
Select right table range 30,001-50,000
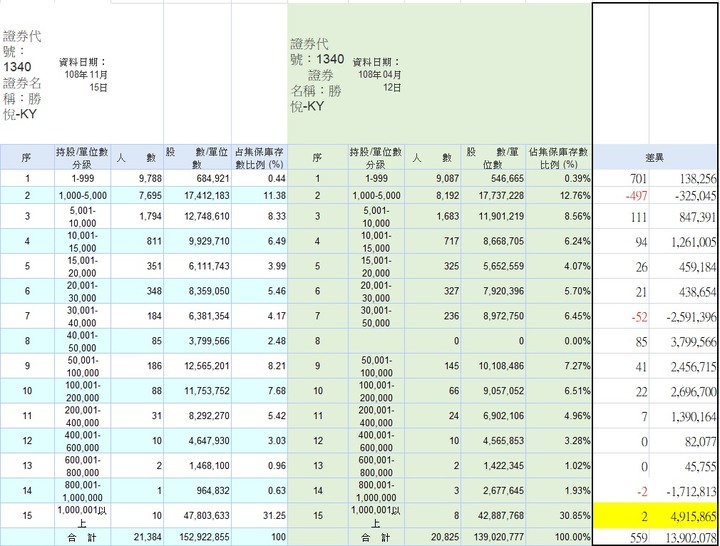pyautogui.click(x=376, y=316)
